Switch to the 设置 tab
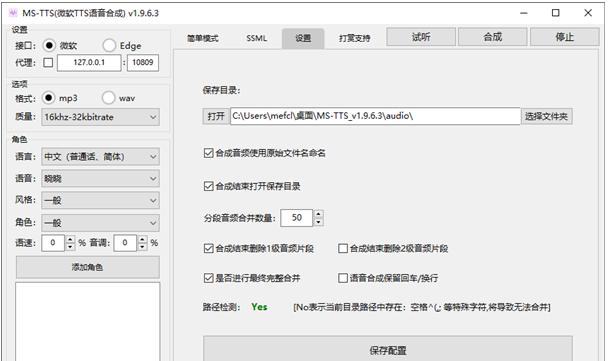Image resolution: width=609 pixels, height=361 pixels. [303, 38]
